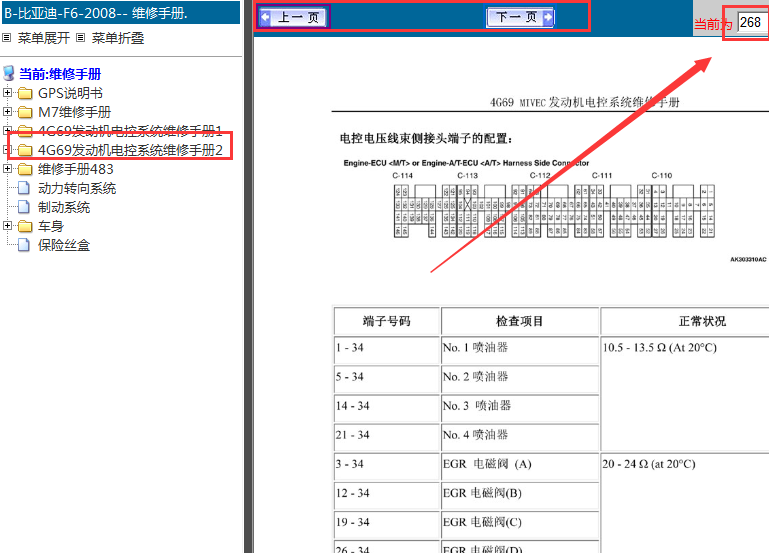769x553 pixels.
Task: Click the EGR 电磁阀(C) cell
Action: pyautogui.click(x=520, y=525)
